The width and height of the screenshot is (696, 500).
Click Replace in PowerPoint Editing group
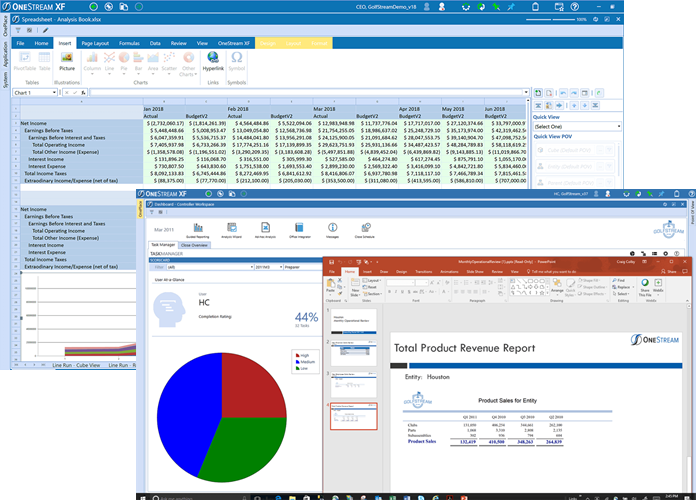pos(621,287)
